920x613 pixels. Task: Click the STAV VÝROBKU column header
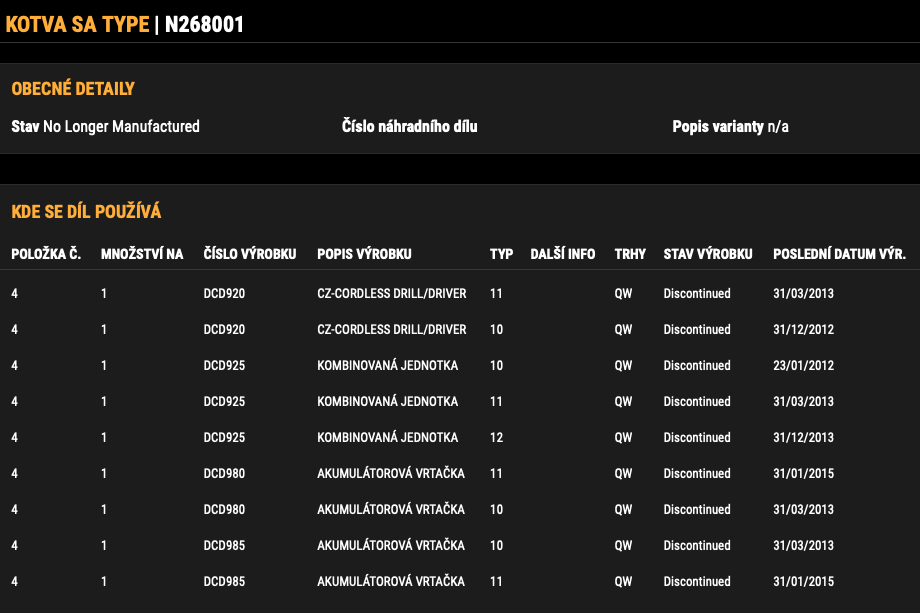708,254
